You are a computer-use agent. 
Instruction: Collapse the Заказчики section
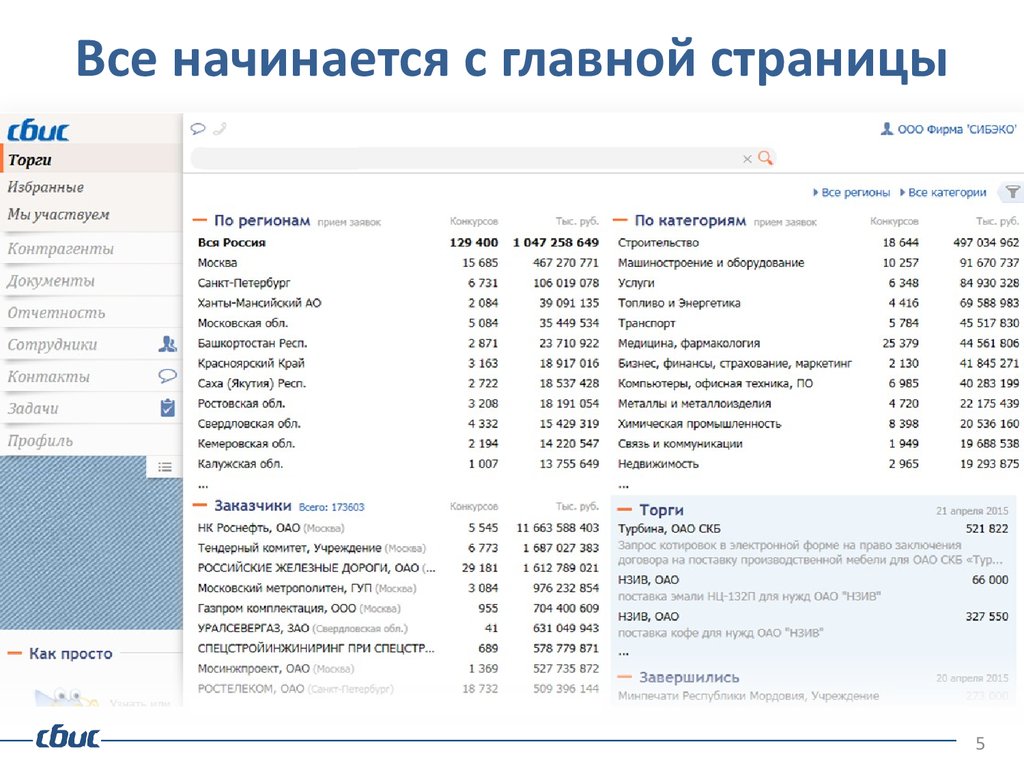point(199,506)
